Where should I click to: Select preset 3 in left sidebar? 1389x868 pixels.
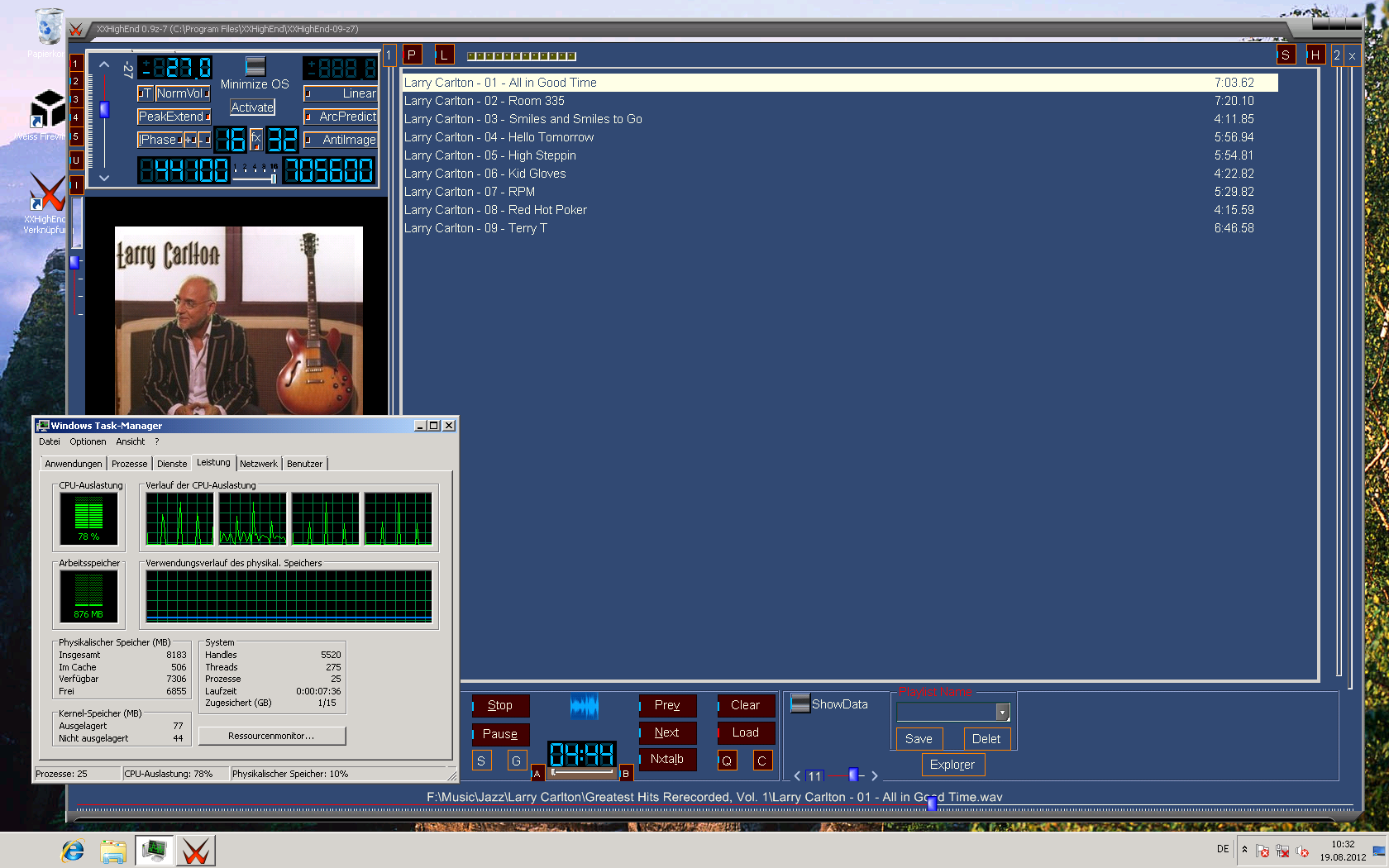pos(75,100)
